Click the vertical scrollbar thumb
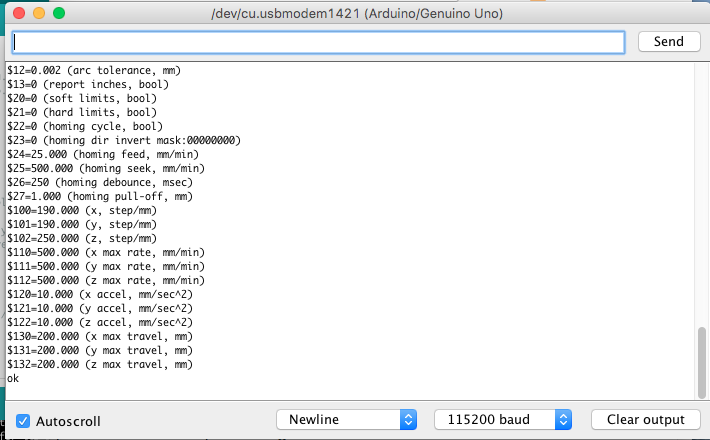Viewport: 710px width, 440px height. point(702,363)
